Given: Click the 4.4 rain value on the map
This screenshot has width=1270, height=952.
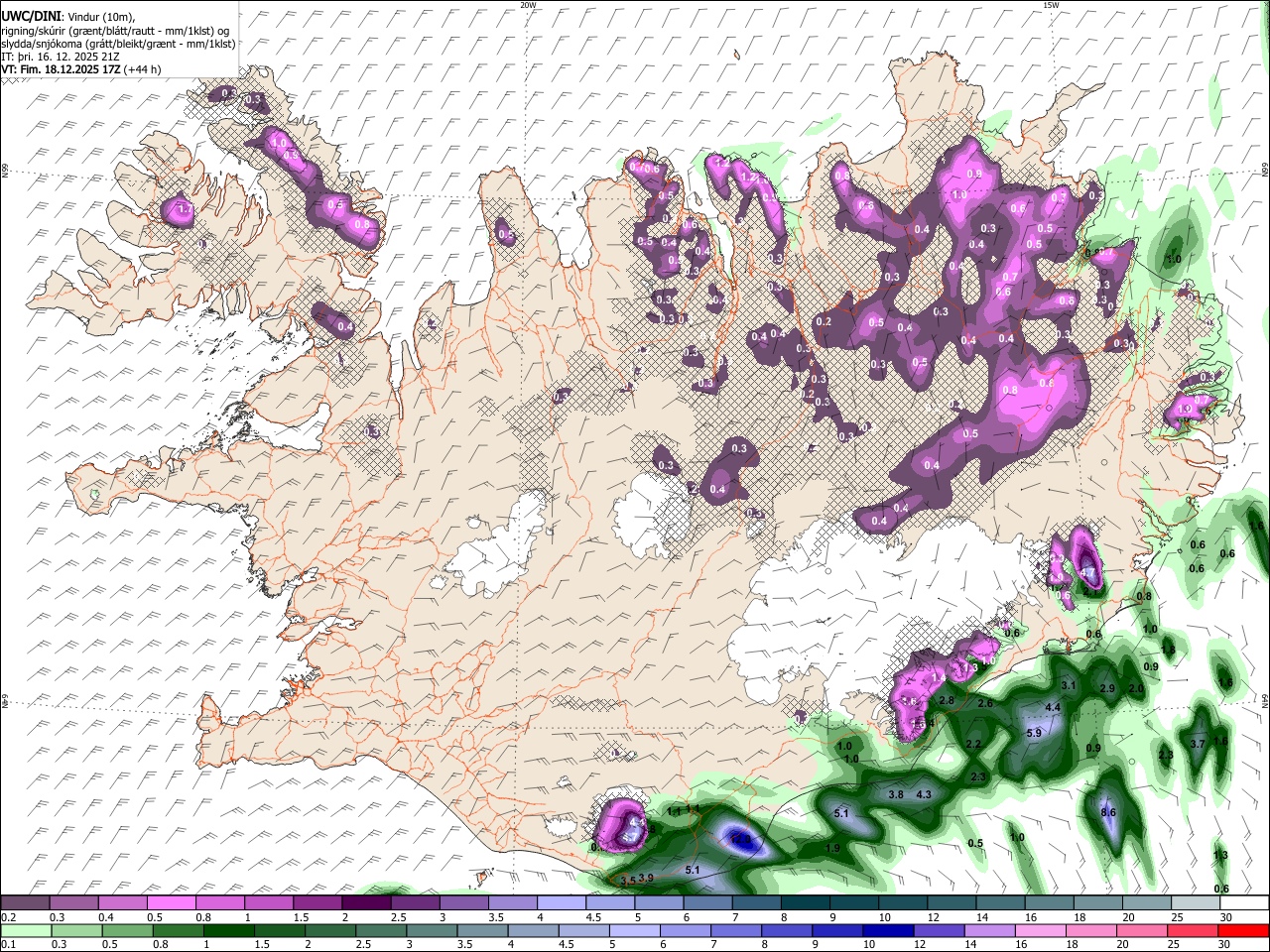Looking at the screenshot, I should pyautogui.click(x=1054, y=707).
